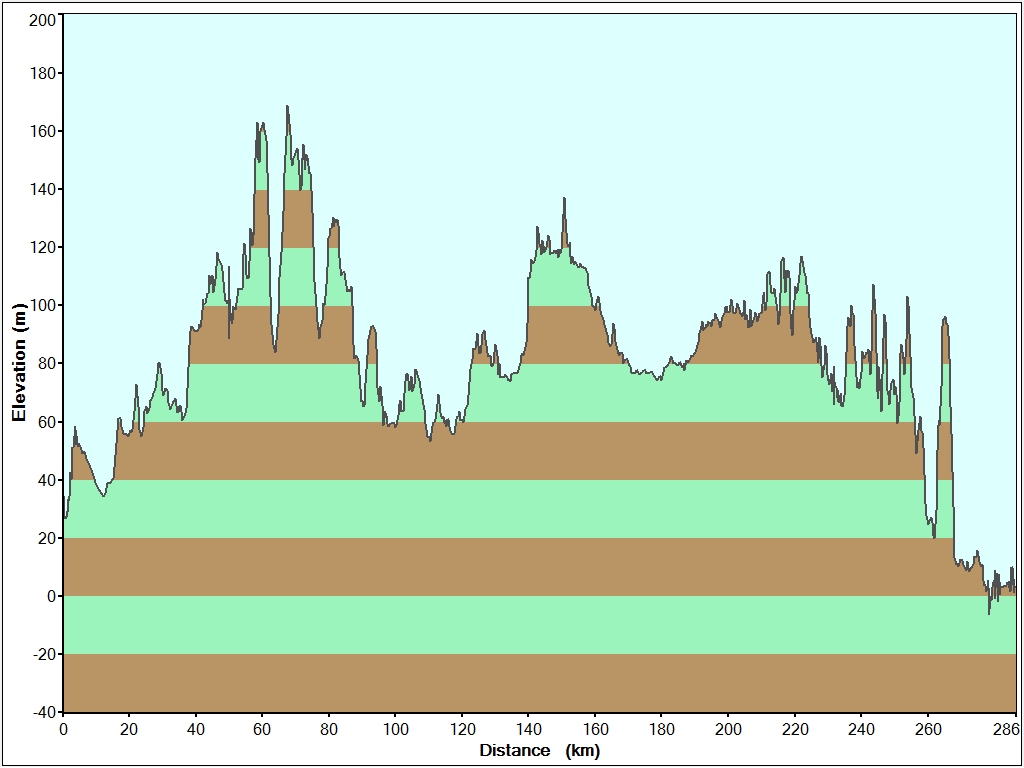Click the green band between 0 and -20 m
The height and width of the screenshot is (768, 1024).
pos(539,625)
